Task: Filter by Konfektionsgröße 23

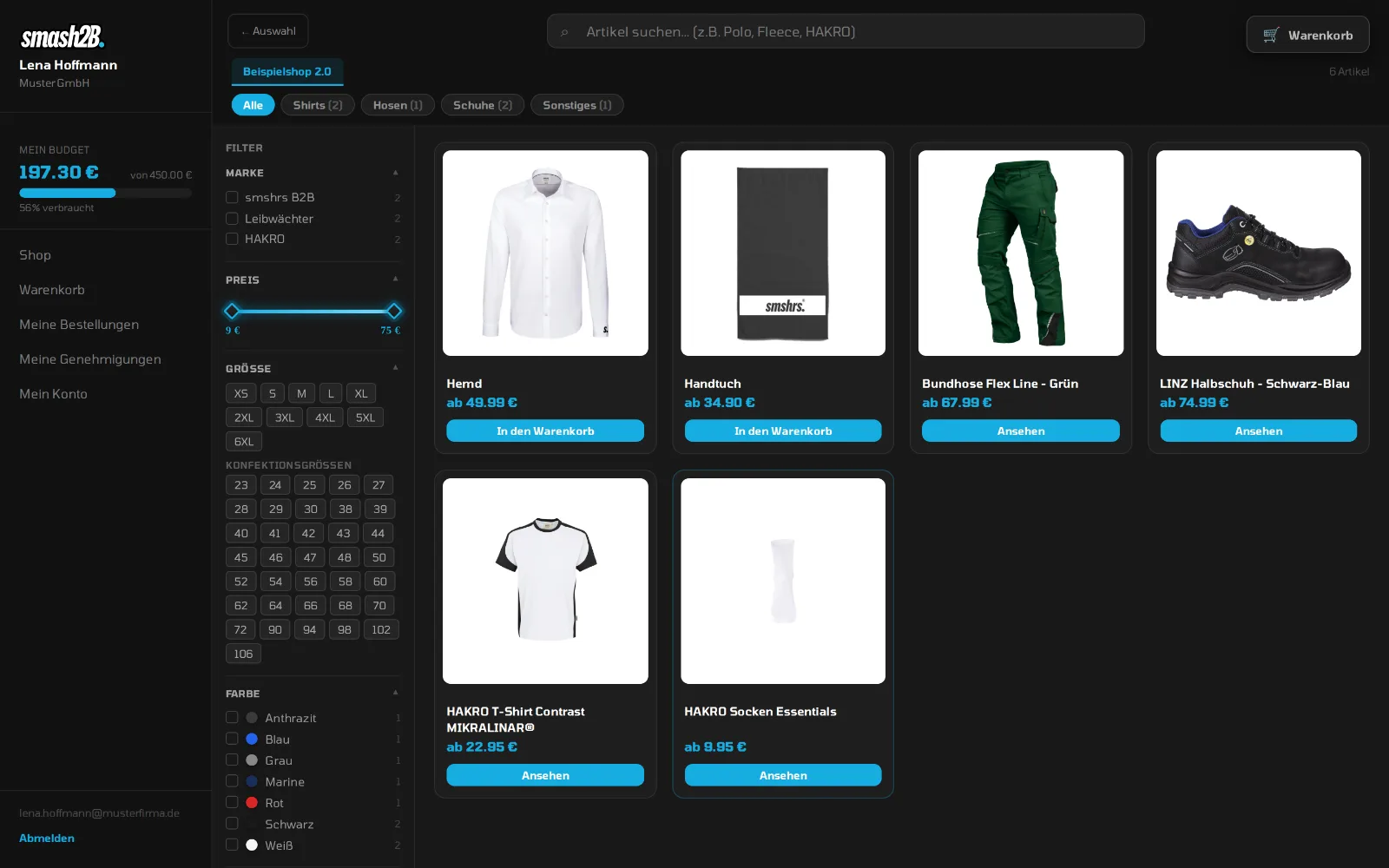Action: point(241,485)
